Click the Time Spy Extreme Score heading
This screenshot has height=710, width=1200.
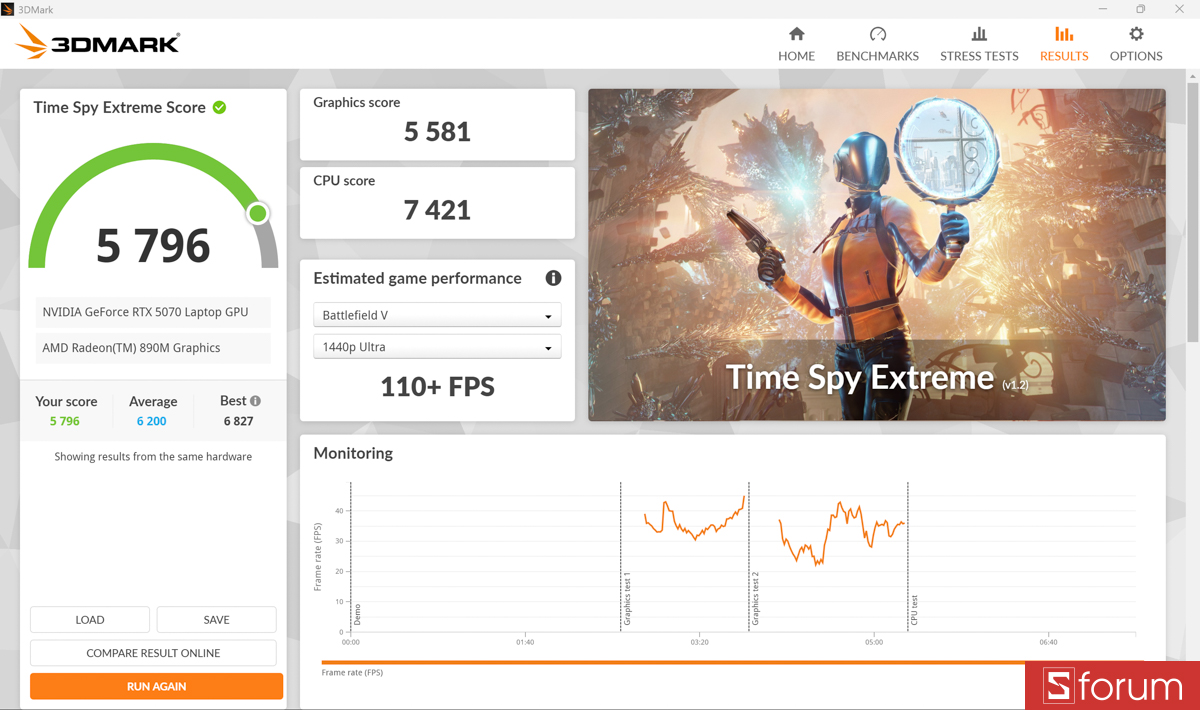click(119, 107)
